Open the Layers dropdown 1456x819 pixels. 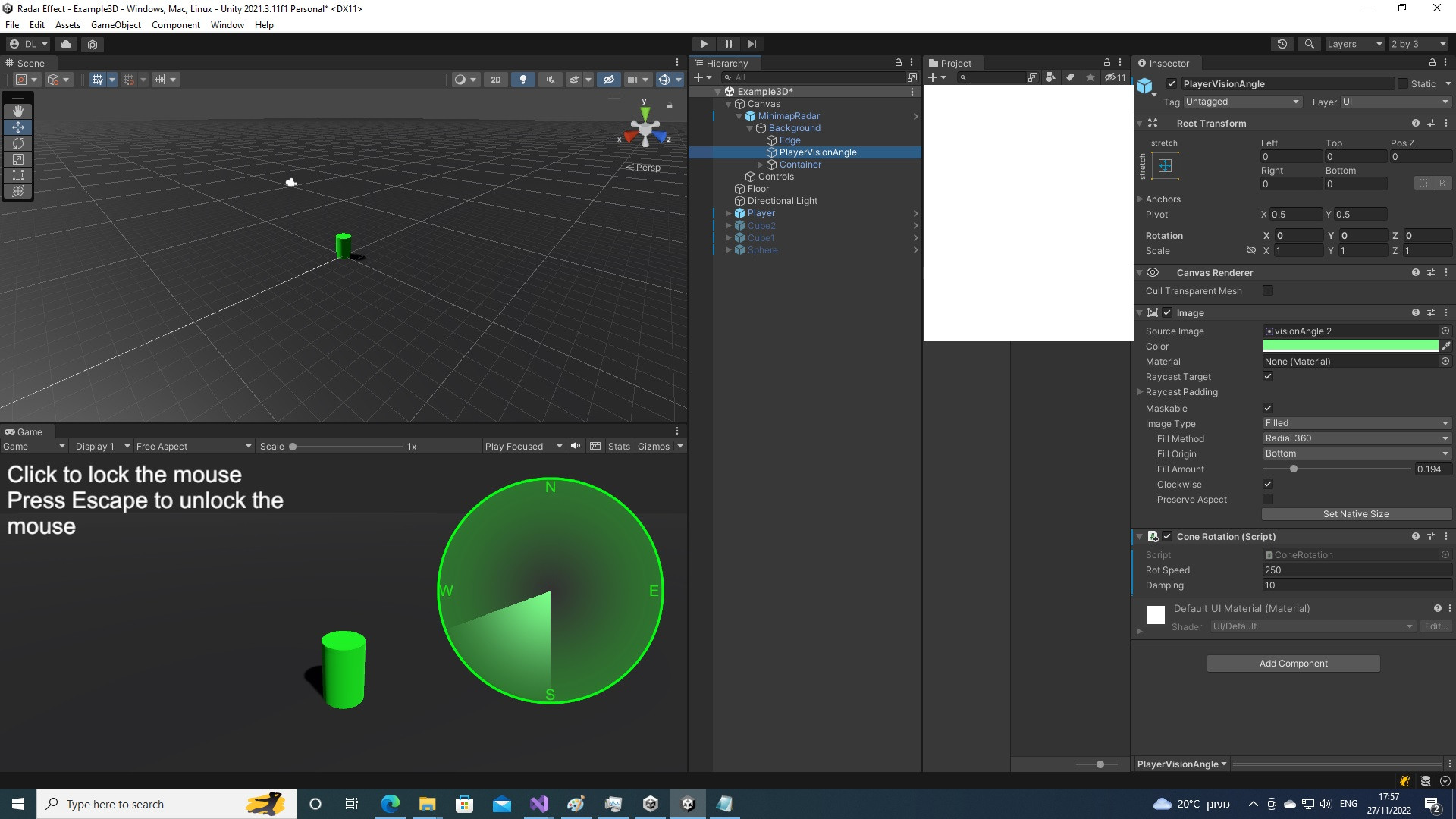click(1354, 44)
